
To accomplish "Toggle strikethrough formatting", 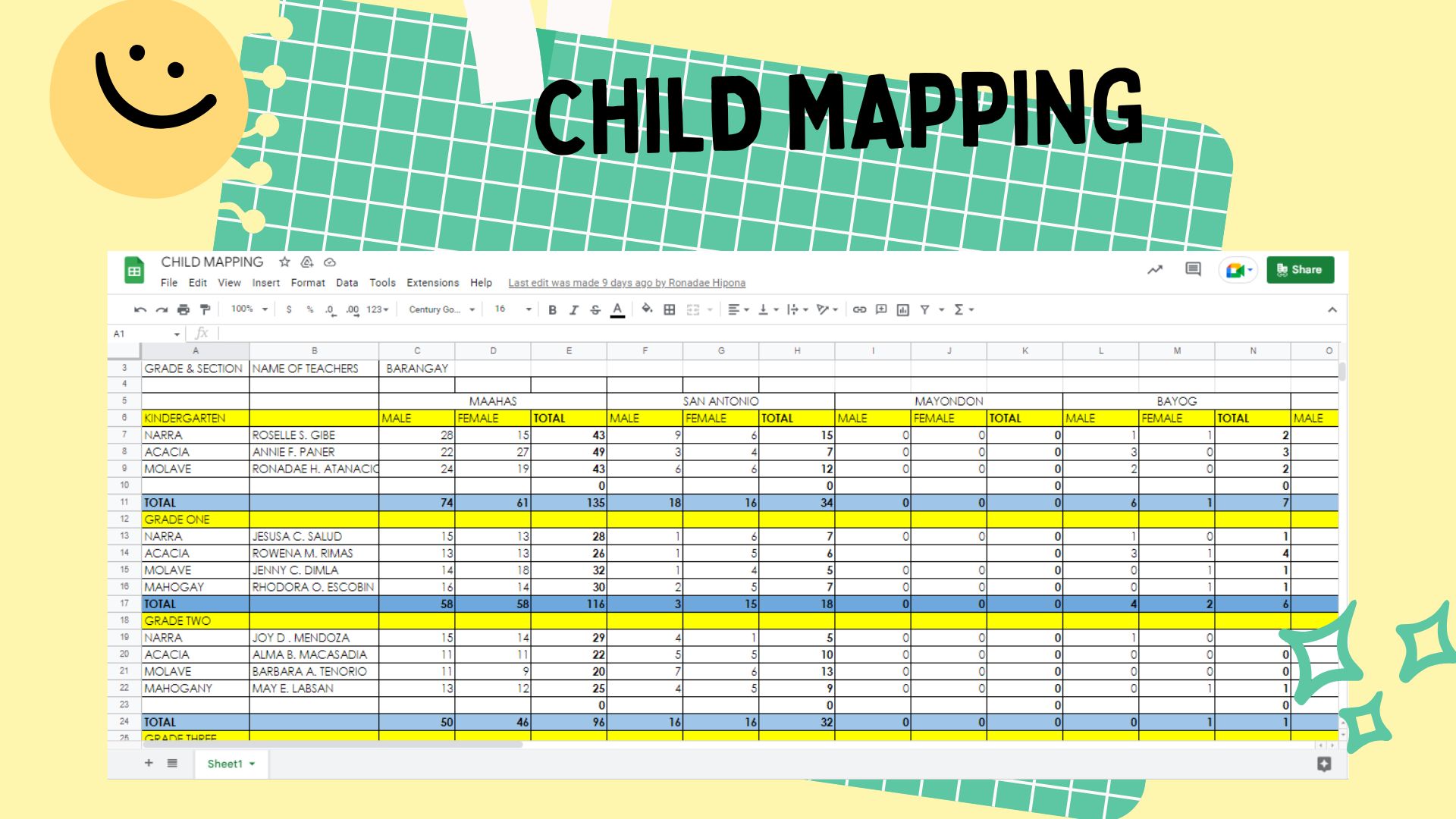I will [x=595, y=309].
